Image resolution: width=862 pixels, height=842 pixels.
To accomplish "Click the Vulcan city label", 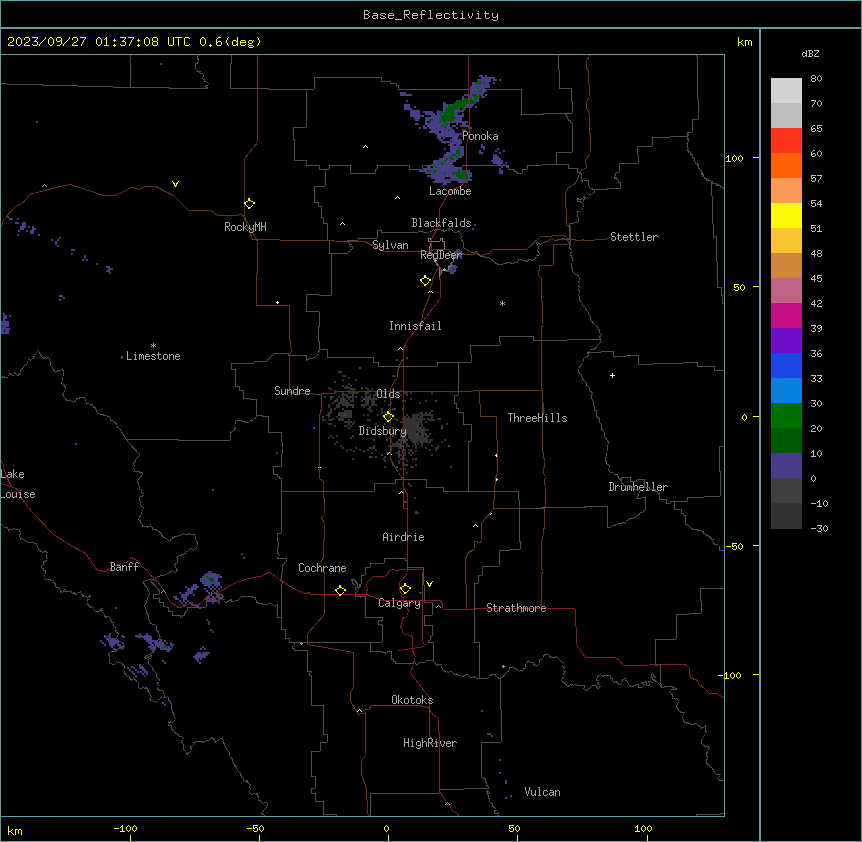I will click(543, 792).
